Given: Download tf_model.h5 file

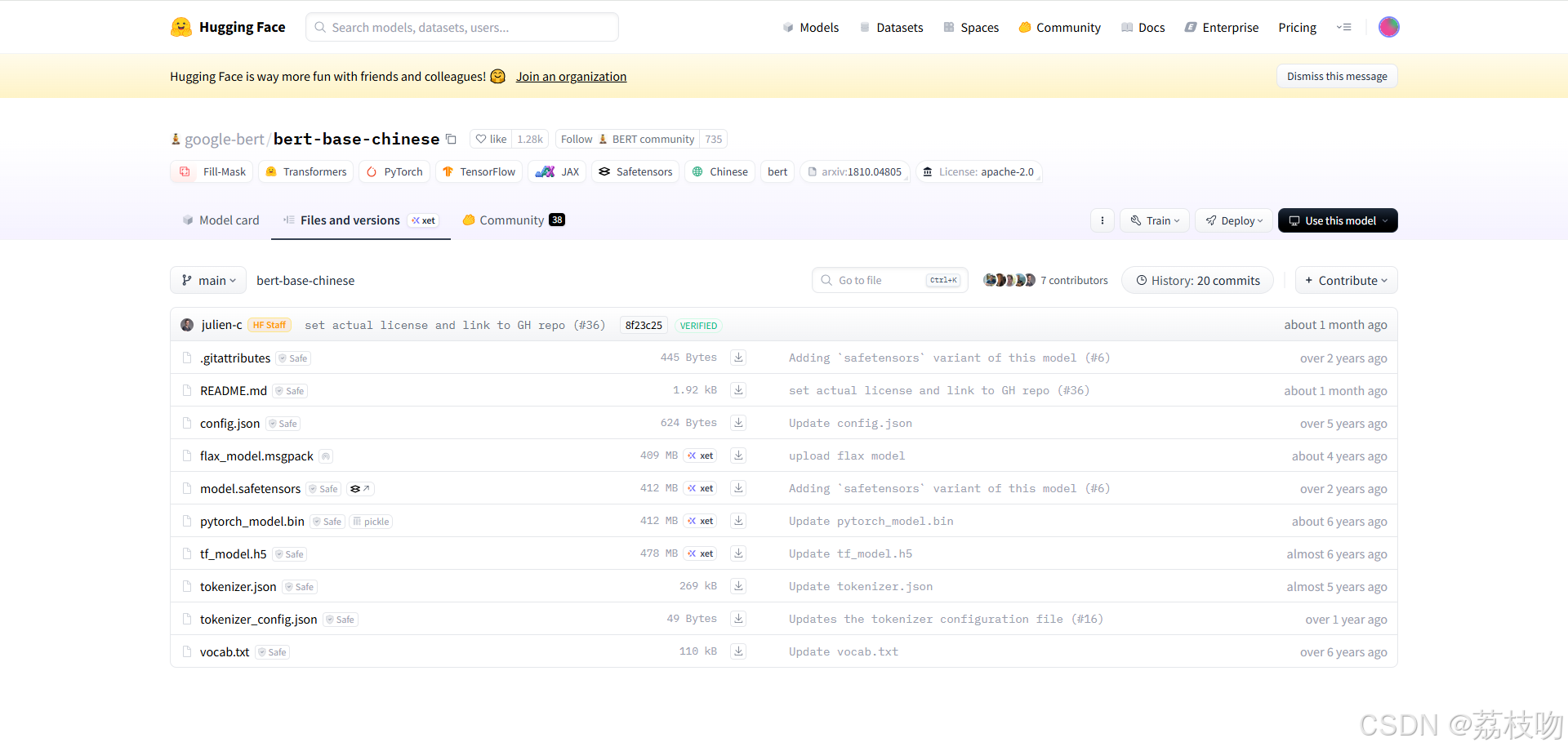Looking at the screenshot, I should [738, 553].
